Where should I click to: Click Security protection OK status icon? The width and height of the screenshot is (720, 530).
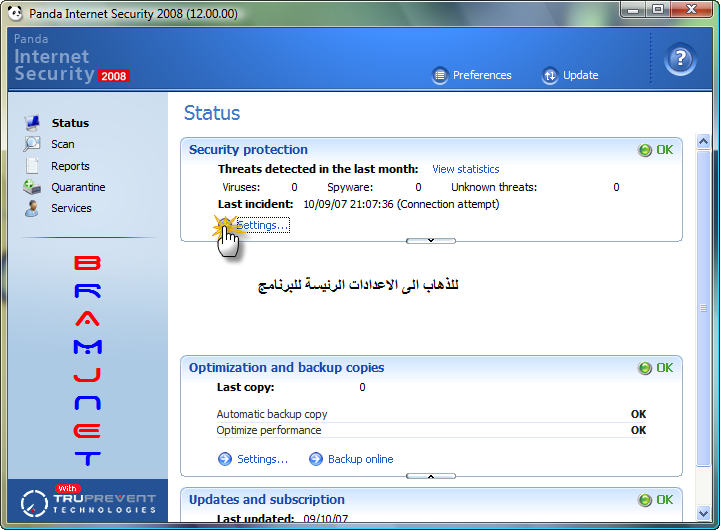pyautogui.click(x=645, y=150)
